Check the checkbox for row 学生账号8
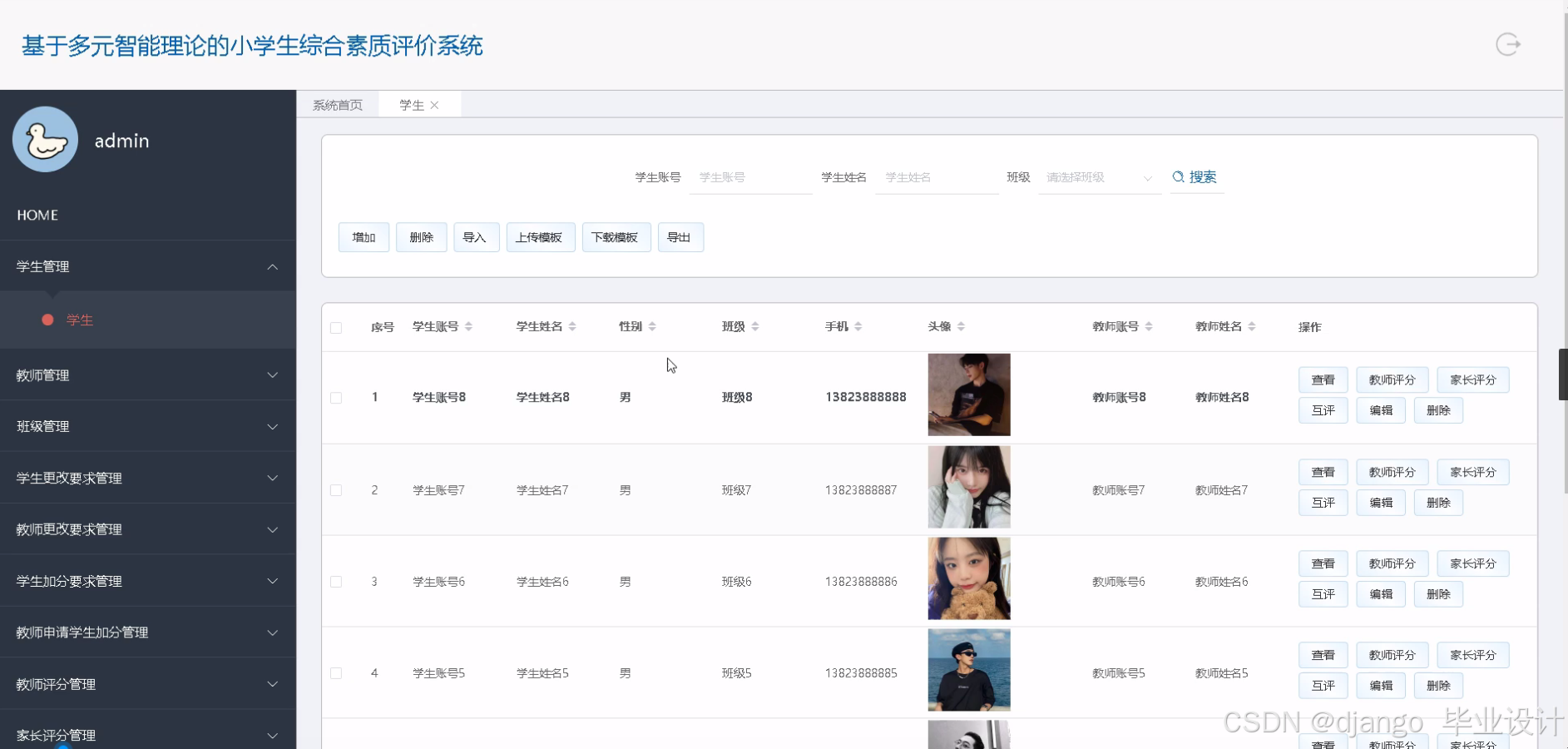 pos(336,398)
